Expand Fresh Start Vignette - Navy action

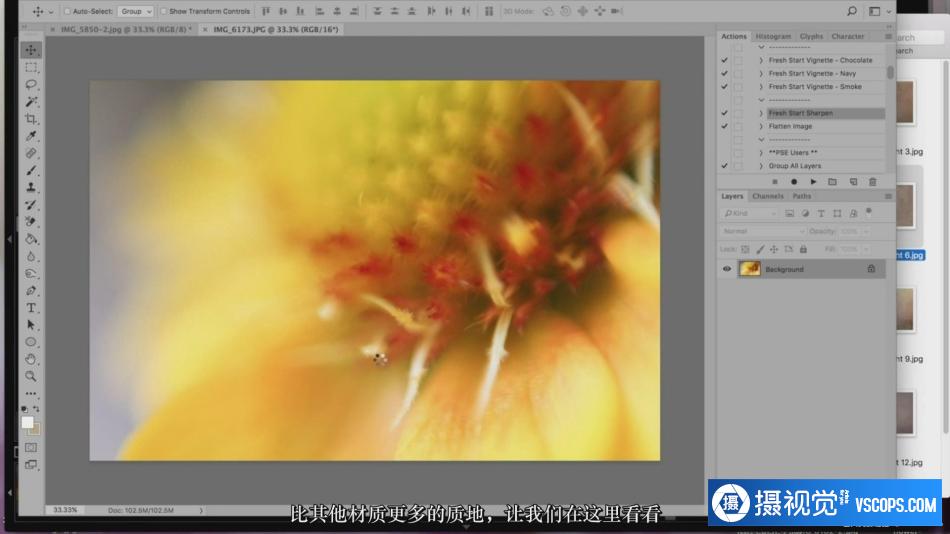click(761, 73)
